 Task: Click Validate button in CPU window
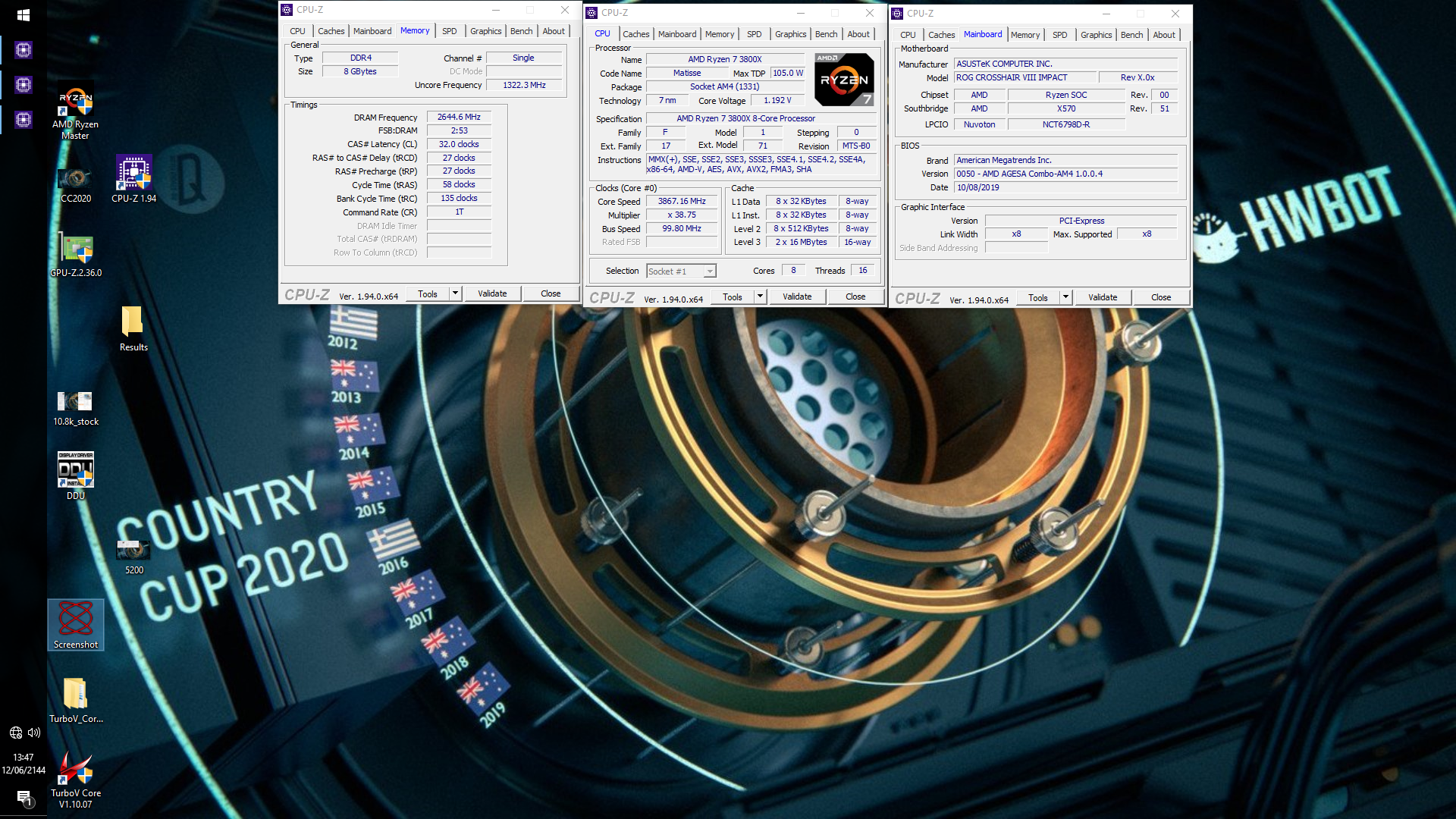(797, 297)
